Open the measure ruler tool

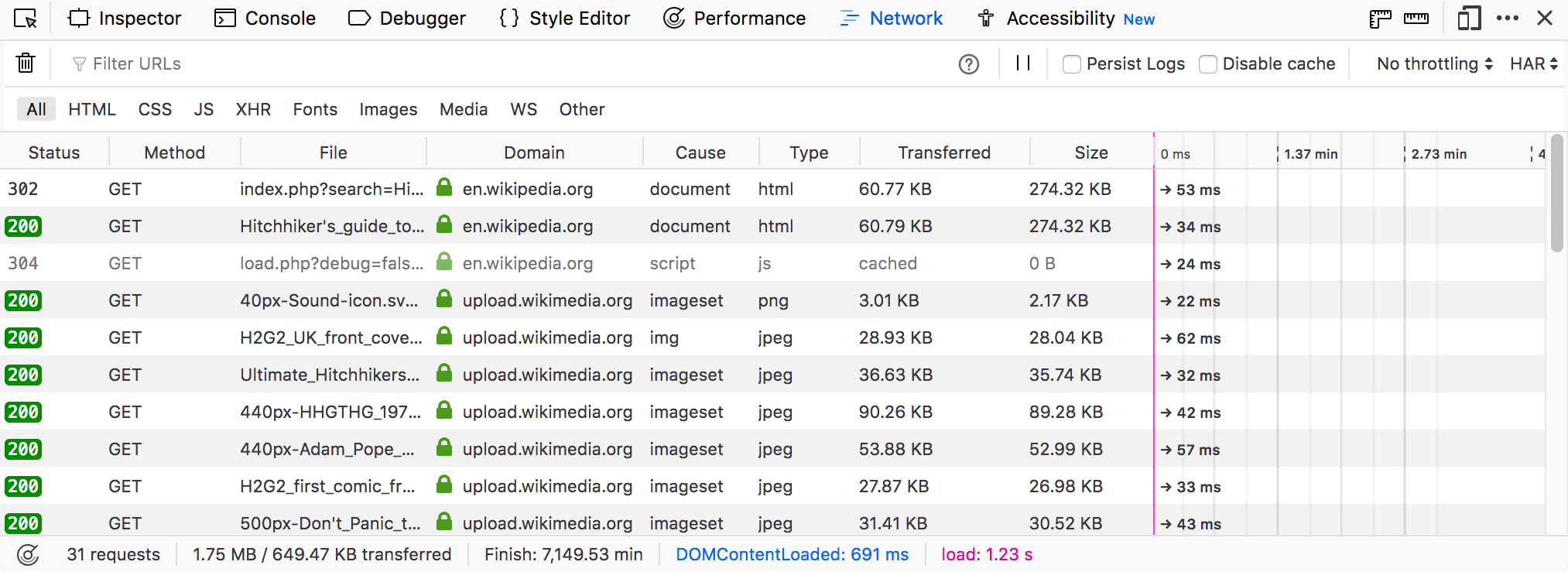pos(1416,18)
